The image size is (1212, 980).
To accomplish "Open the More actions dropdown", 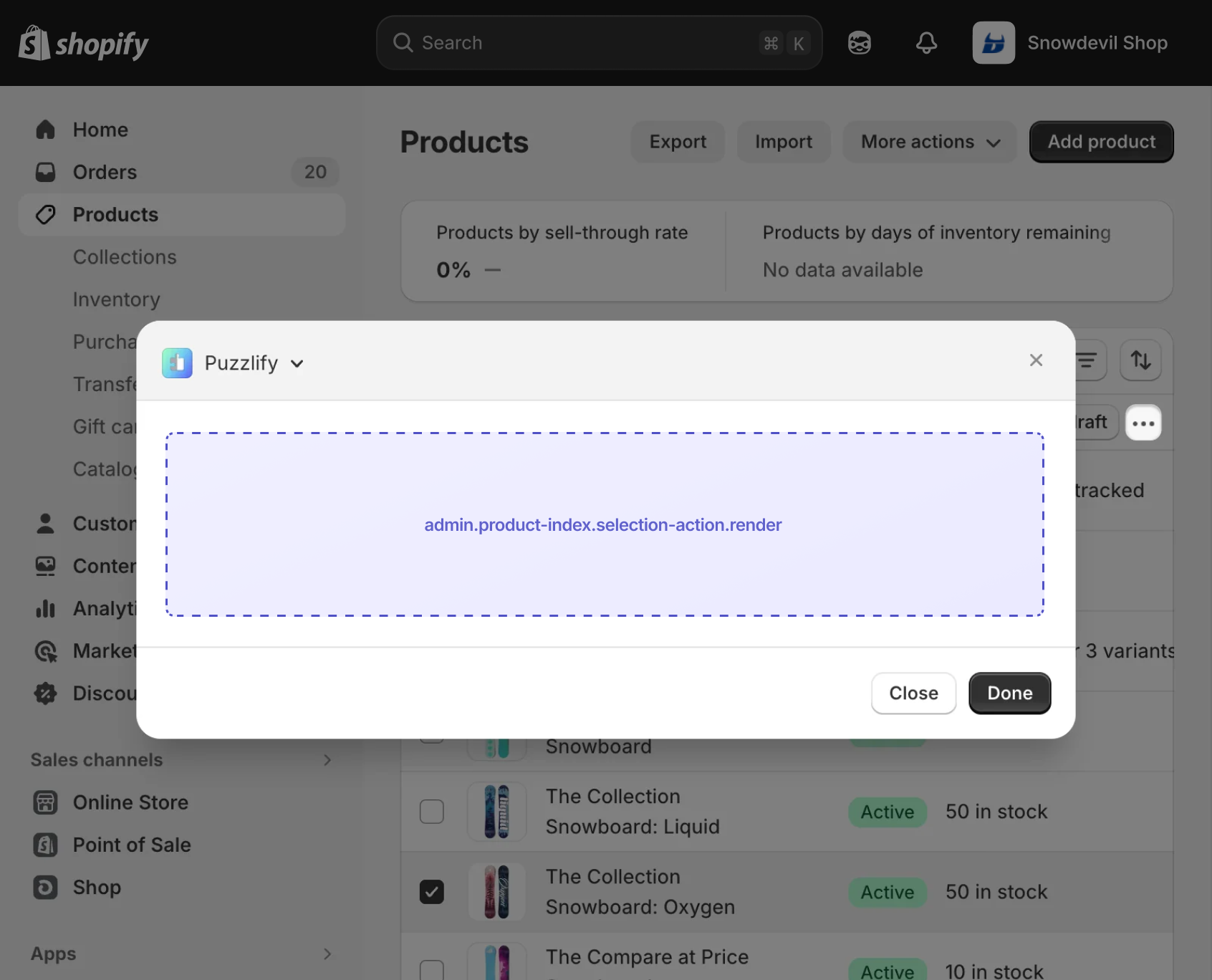I will [930, 142].
